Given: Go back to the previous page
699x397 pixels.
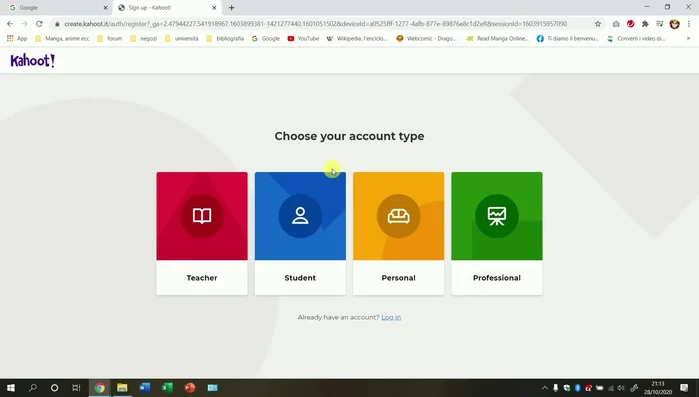Looking at the screenshot, I should pos(10,24).
